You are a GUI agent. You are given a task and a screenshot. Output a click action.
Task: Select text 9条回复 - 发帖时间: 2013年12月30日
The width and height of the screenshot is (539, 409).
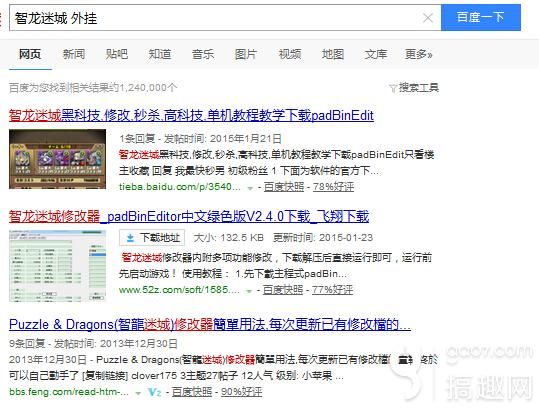tap(93, 343)
